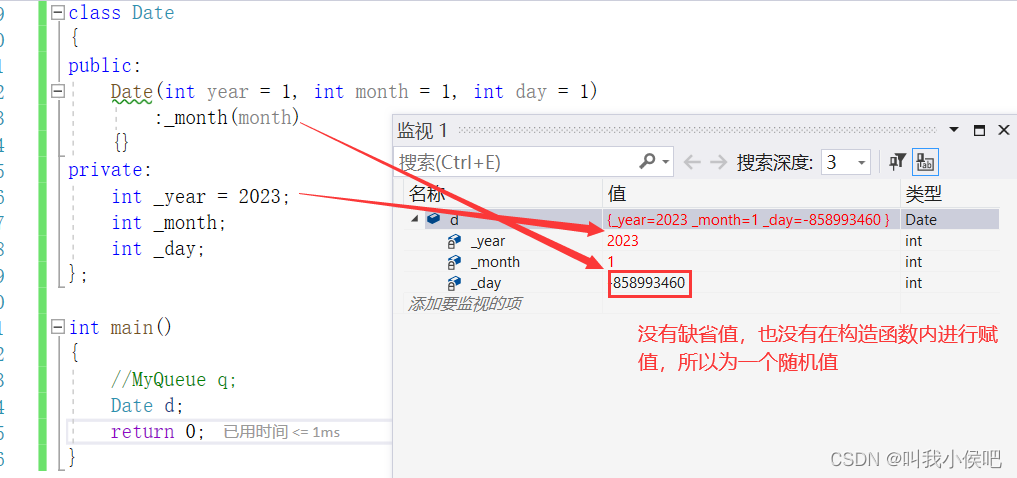
Task: Click the int type cell of _year
Action: 913,241
